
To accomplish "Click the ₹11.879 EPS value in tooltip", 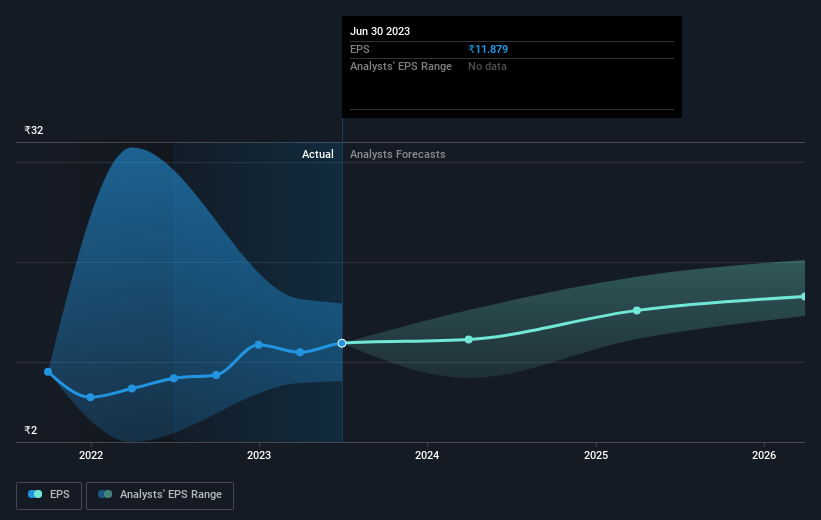I will click(488, 49).
